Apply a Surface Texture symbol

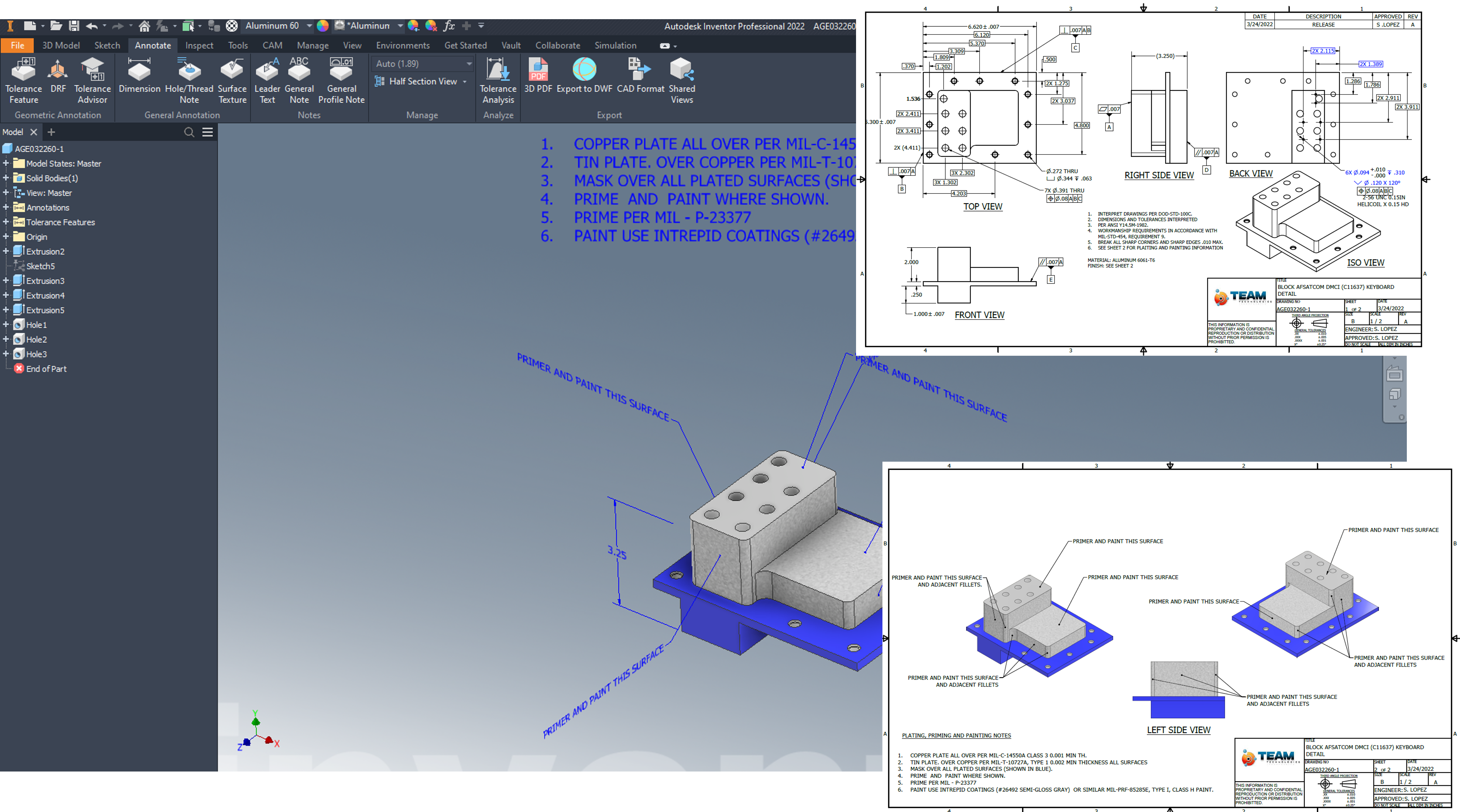coord(233,80)
